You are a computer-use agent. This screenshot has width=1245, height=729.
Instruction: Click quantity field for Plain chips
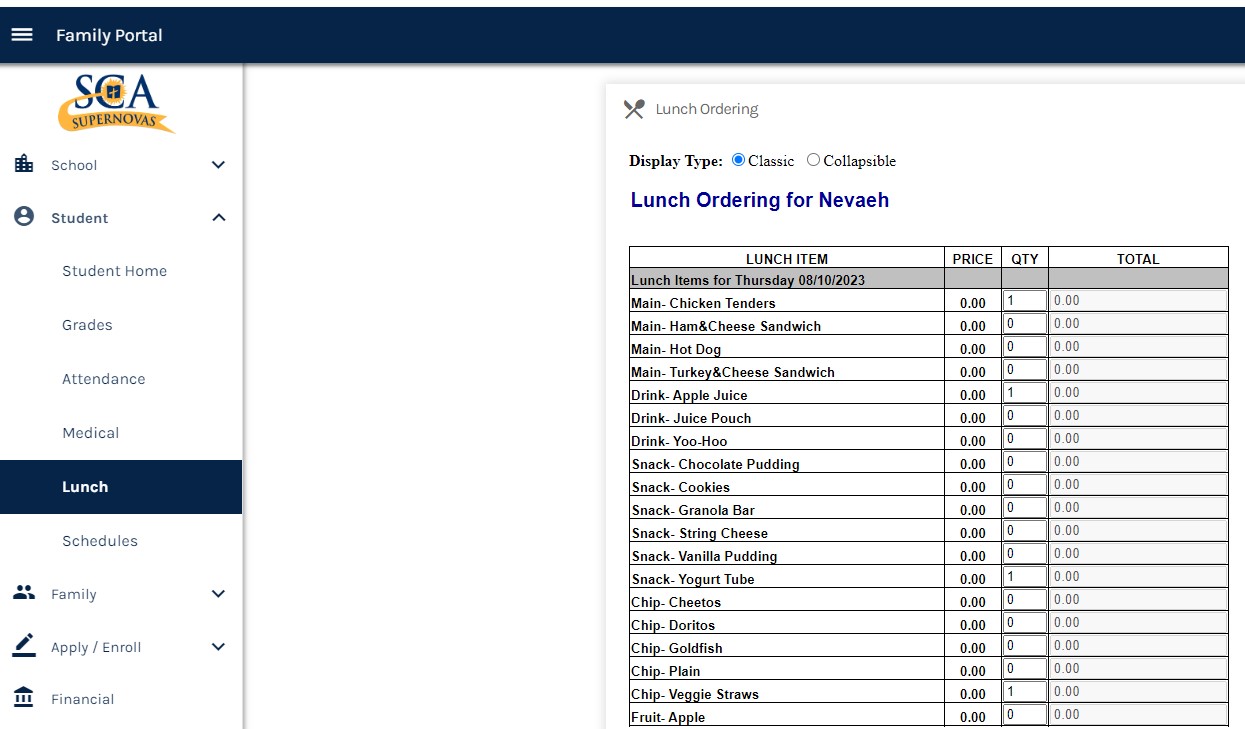pos(1025,668)
